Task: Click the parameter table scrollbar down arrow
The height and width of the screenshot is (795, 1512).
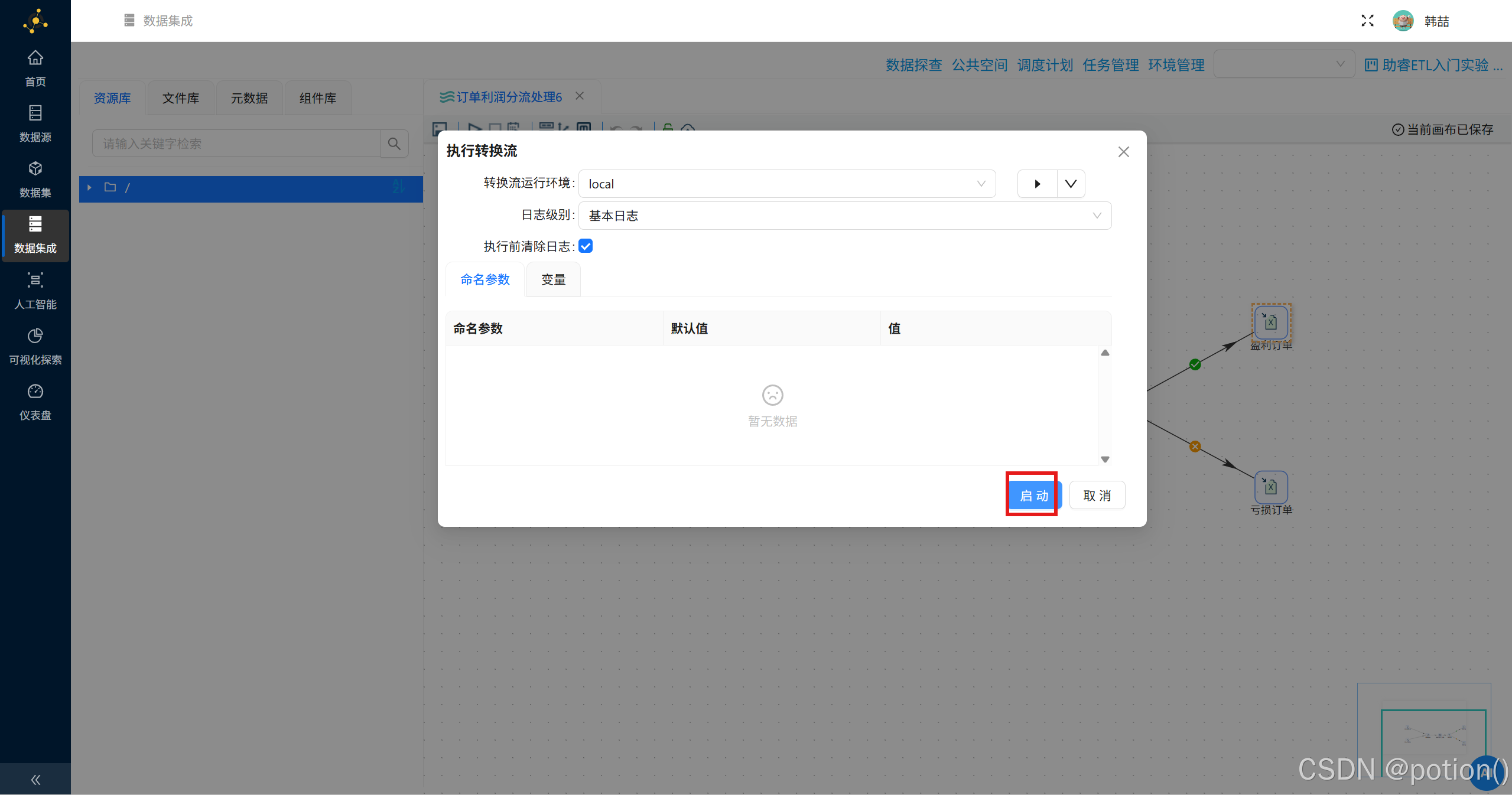Action: [x=1105, y=459]
